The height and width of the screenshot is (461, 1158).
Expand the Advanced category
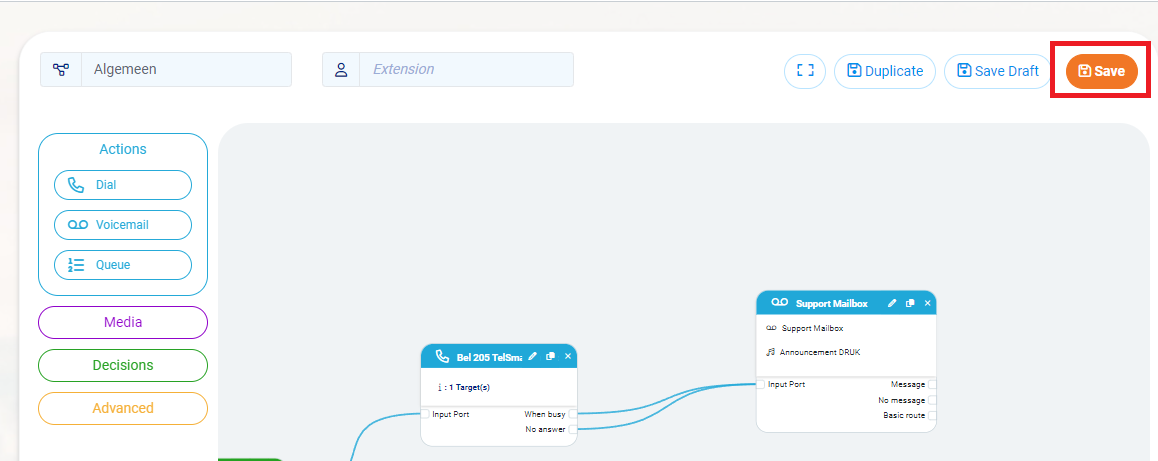(x=123, y=408)
